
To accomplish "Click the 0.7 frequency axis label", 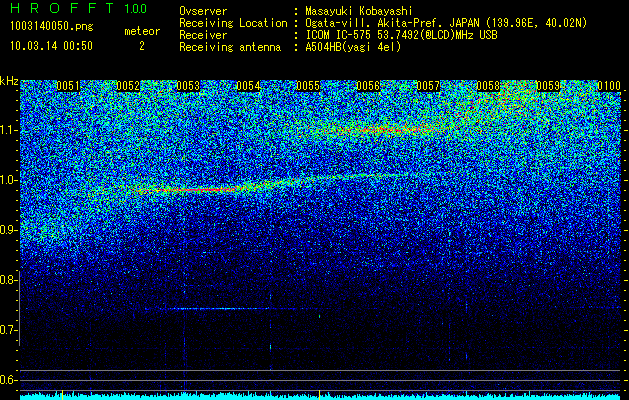I will 9,330.
